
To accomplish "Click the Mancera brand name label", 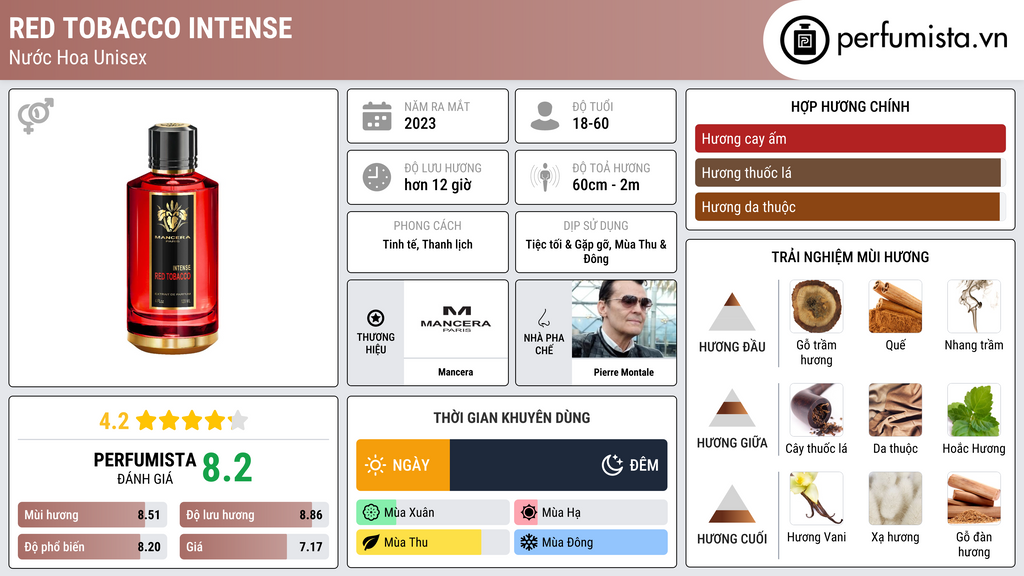I will [455, 372].
